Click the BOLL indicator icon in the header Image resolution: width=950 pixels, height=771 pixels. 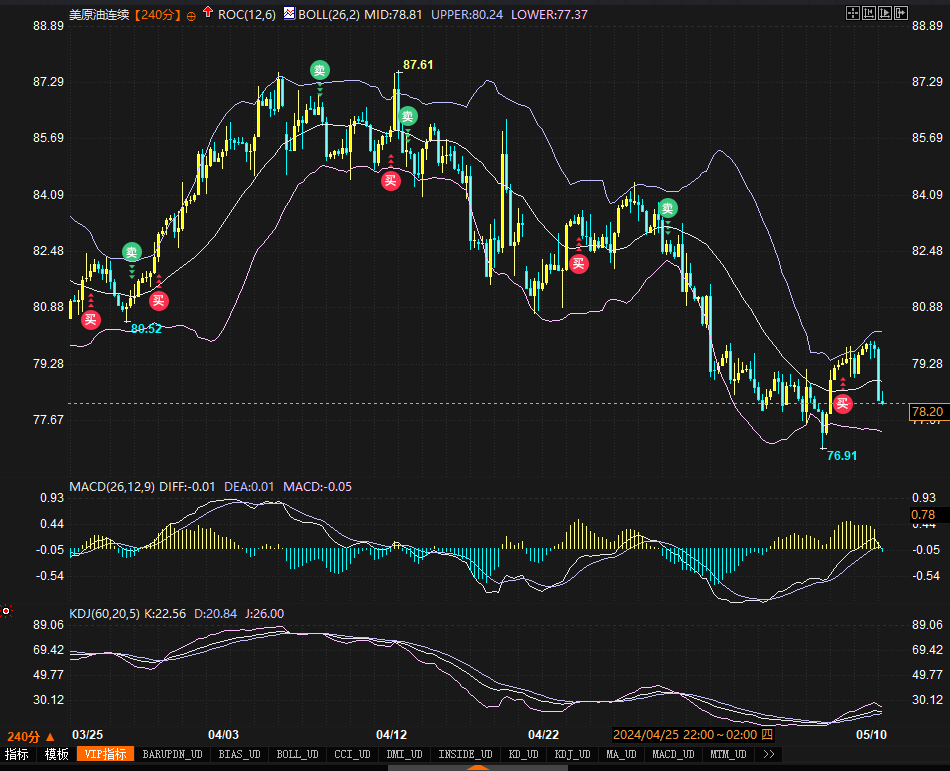click(289, 14)
